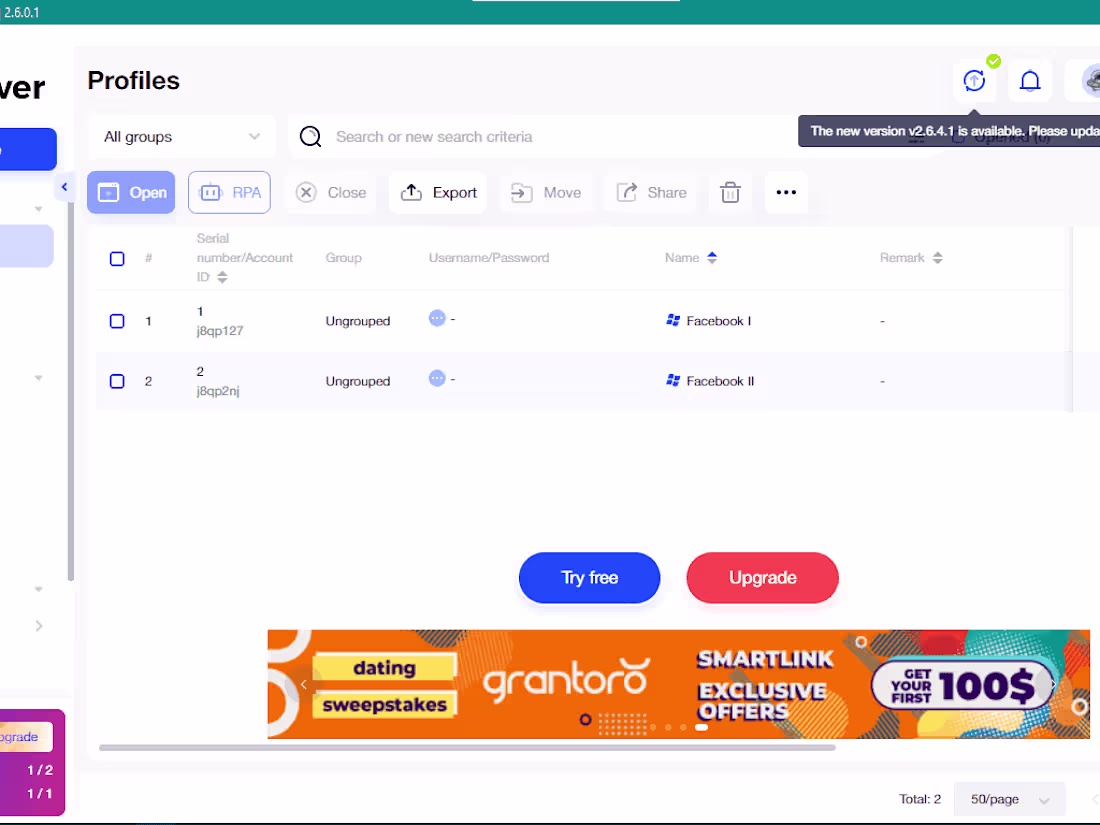Expand the first sidebar section arrow
The image size is (1100, 825).
click(x=39, y=209)
